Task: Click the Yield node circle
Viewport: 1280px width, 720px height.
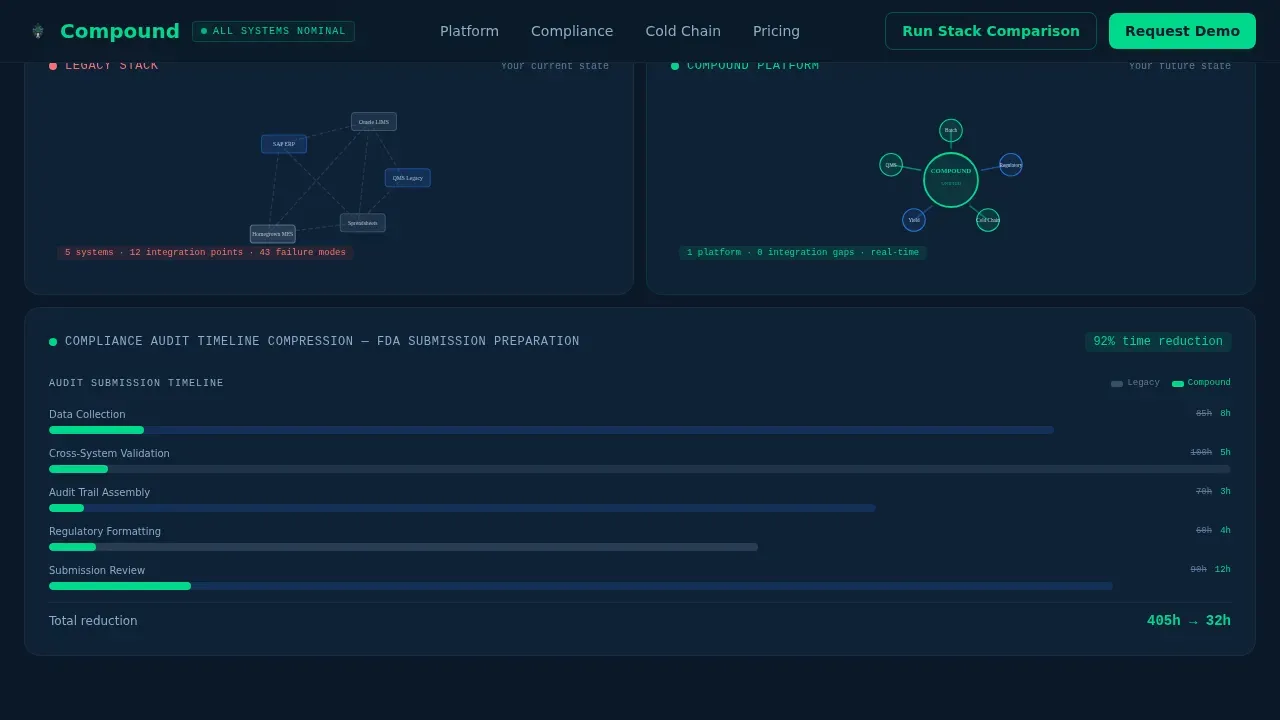Action: [914, 220]
